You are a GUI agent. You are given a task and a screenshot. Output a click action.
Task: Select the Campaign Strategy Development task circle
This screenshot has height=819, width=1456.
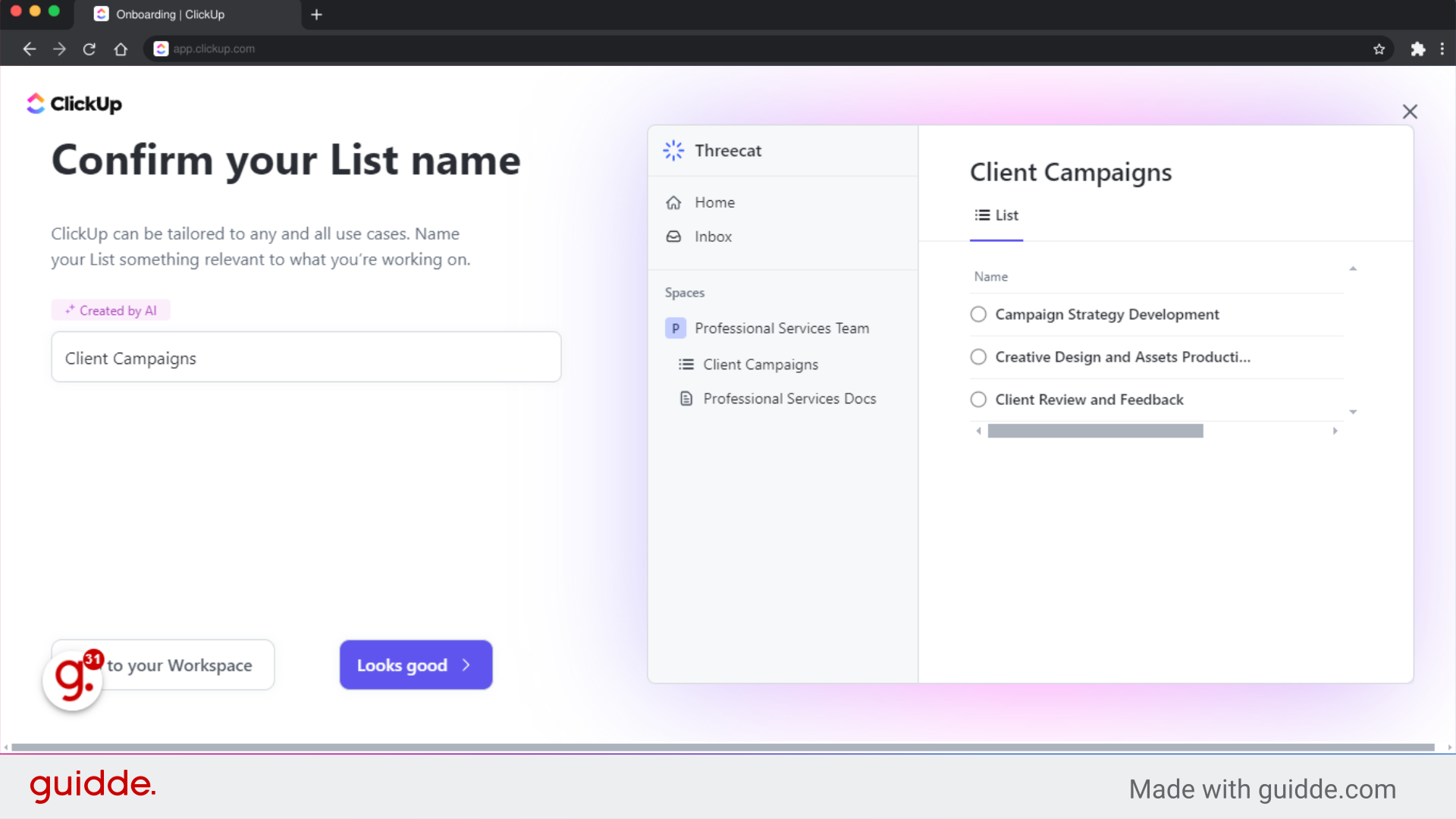click(x=977, y=314)
